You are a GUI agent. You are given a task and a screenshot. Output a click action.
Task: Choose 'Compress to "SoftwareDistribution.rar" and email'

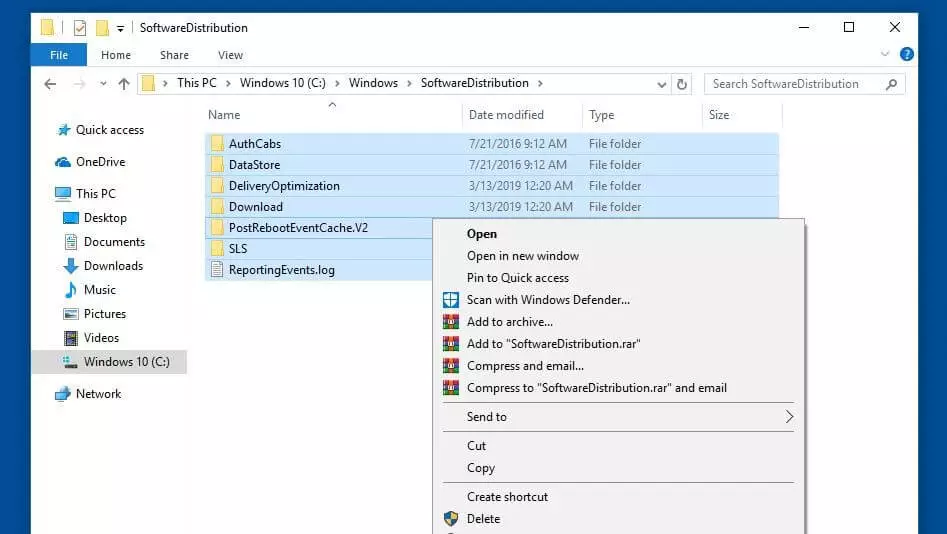(618, 388)
